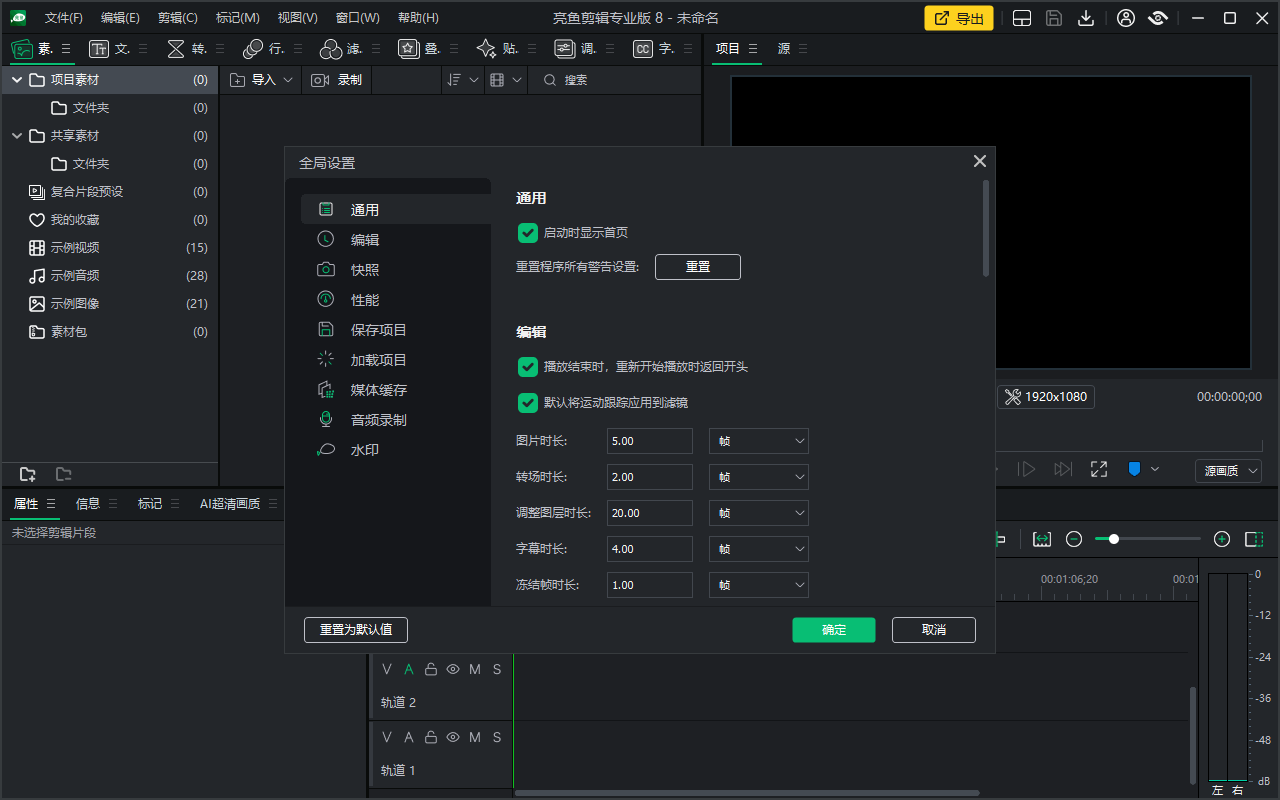Open the 媒体缓存 settings category
This screenshot has height=800, width=1280.
[395, 390]
